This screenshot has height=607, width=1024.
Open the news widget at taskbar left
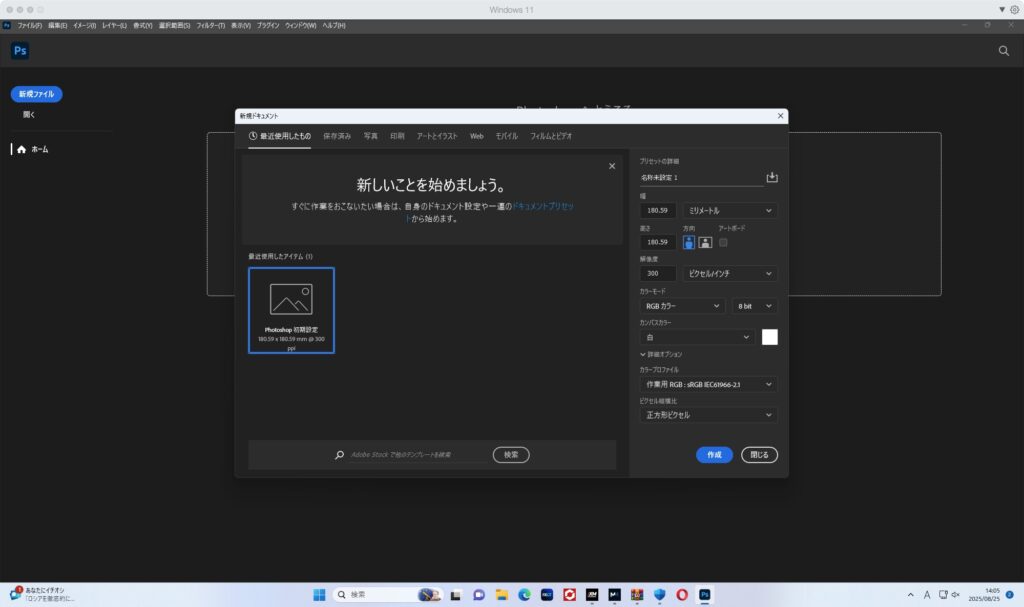pyautogui.click(x=42, y=594)
